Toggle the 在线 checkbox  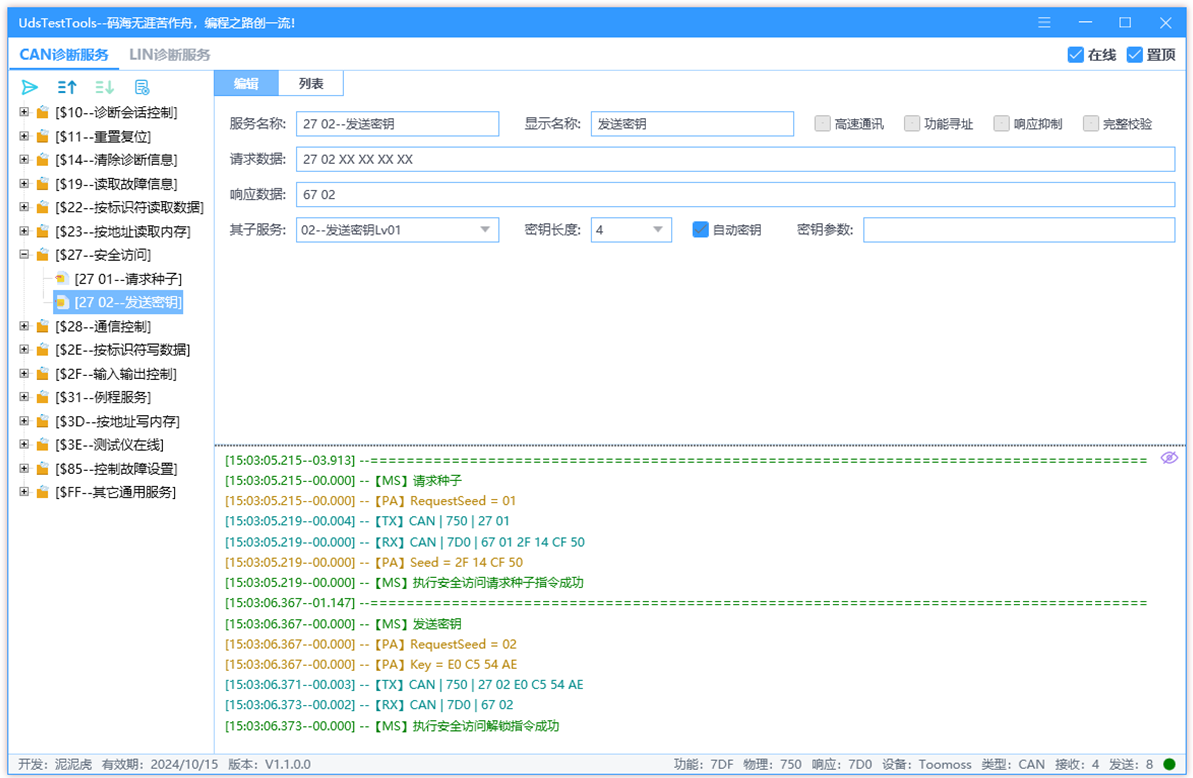(x=1076, y=55)
